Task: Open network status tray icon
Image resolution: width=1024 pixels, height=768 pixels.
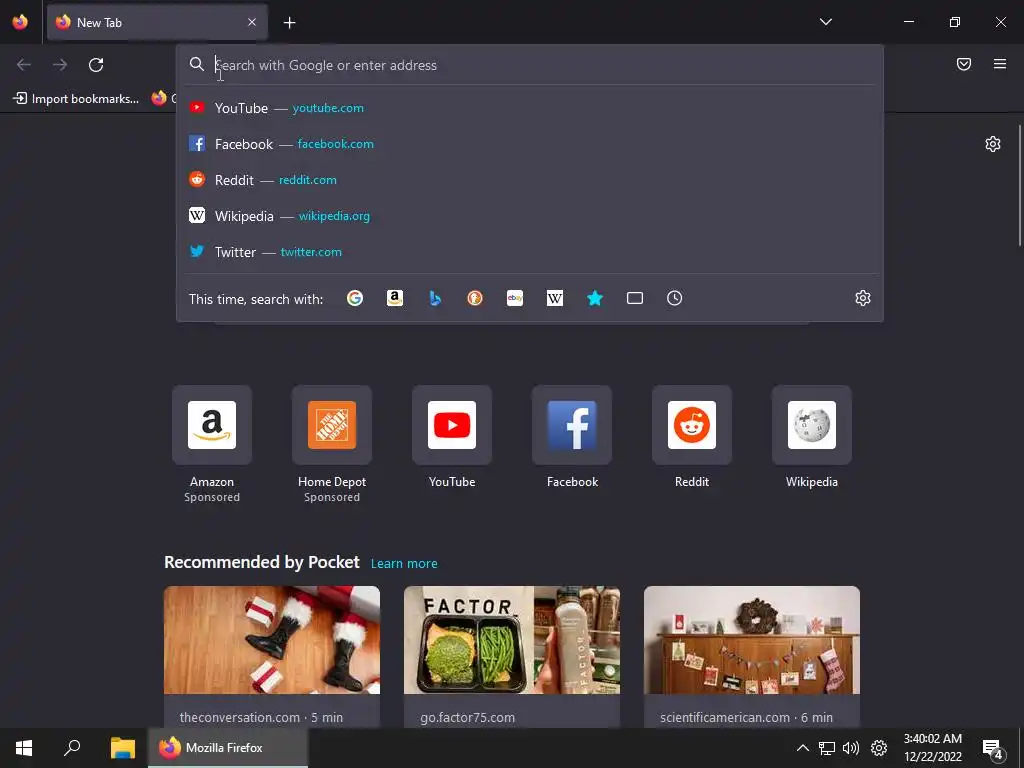Action: 827,748
